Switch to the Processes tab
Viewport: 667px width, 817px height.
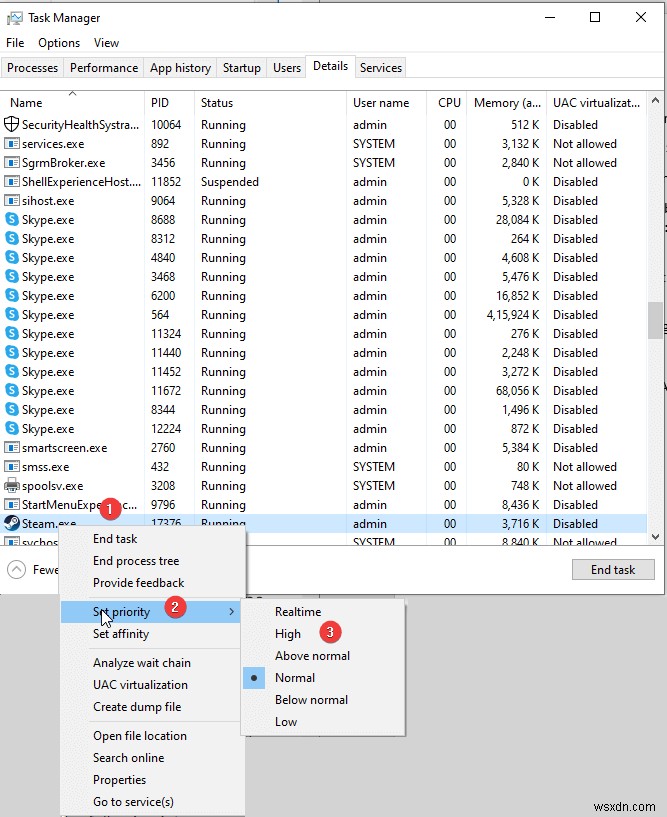tap(32, 68)
